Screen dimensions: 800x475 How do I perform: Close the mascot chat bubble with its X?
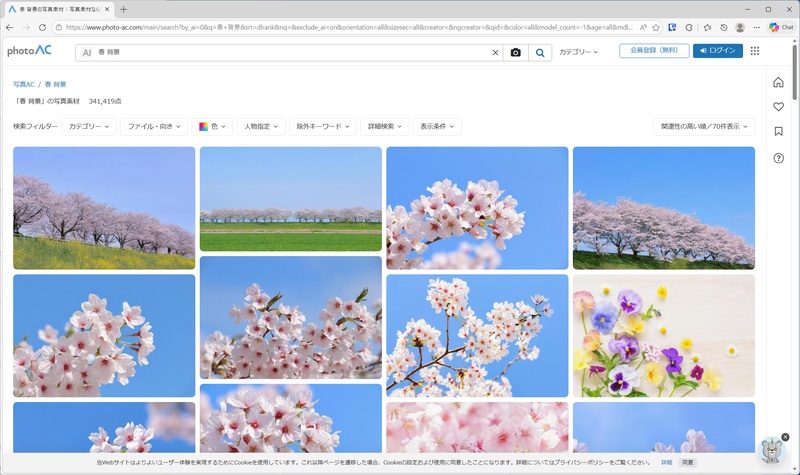pyautogui.click(x=785, y=437)
